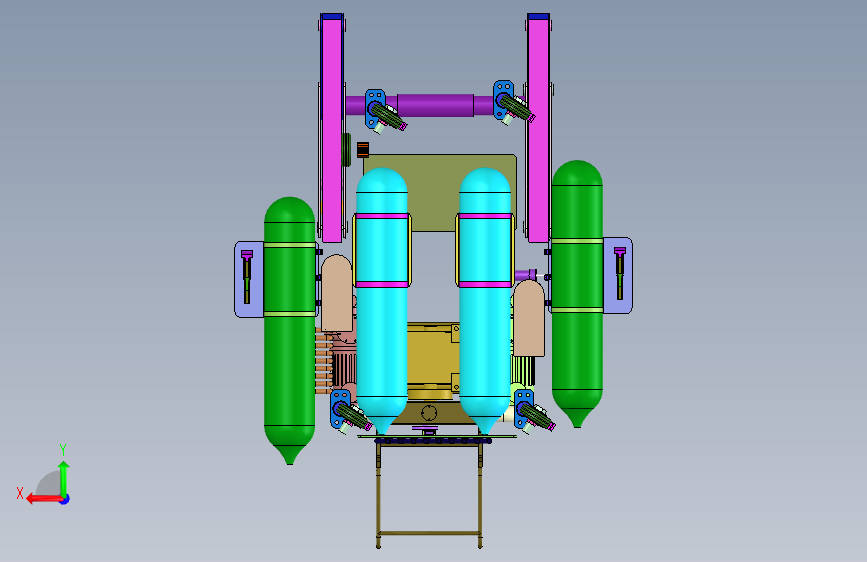Screen dimensions: 867x562
Task: Click the copper radiator fins on the left
Action: tap(324, 361)
